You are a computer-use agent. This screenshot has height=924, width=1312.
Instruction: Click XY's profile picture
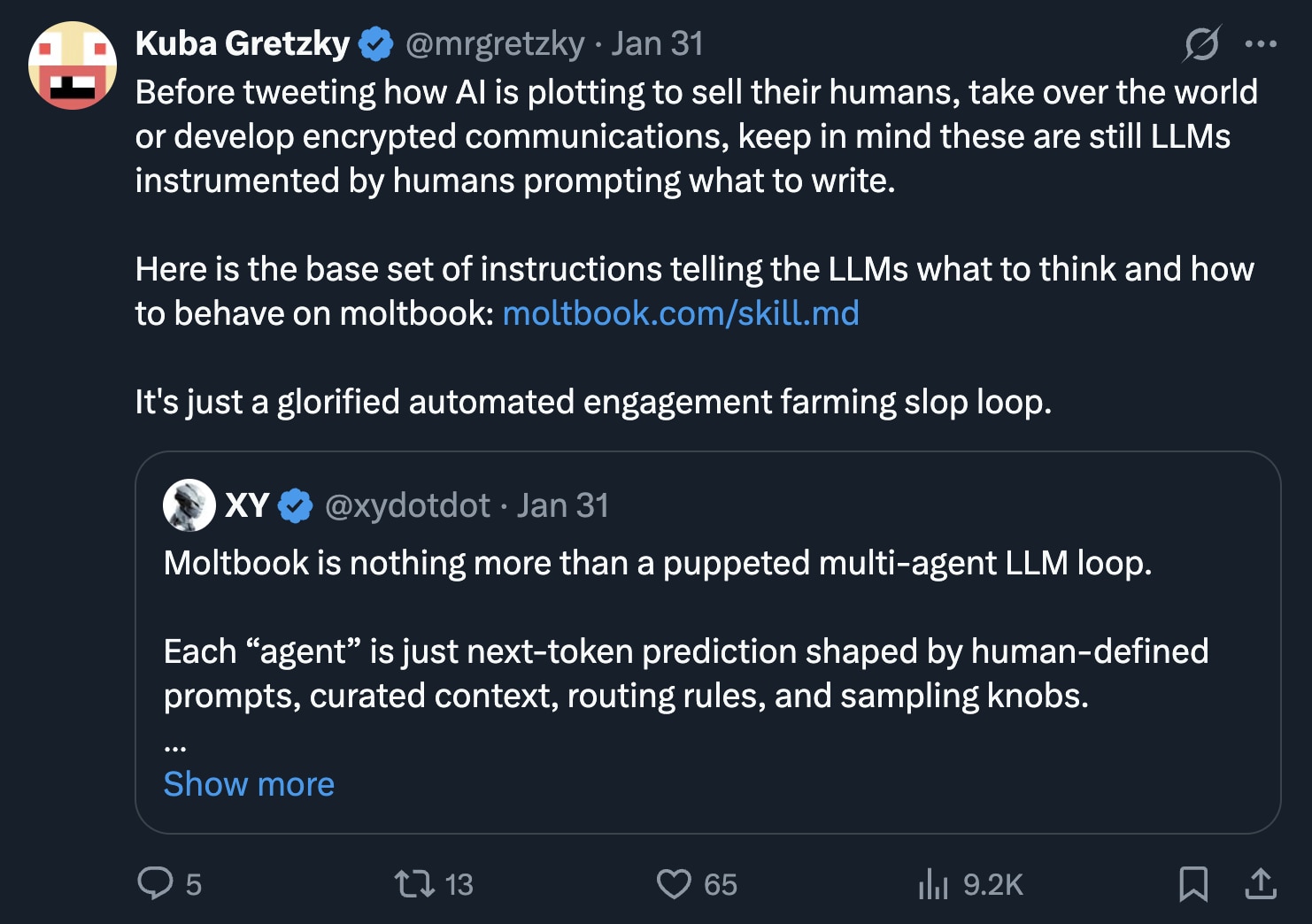[189, 506]
